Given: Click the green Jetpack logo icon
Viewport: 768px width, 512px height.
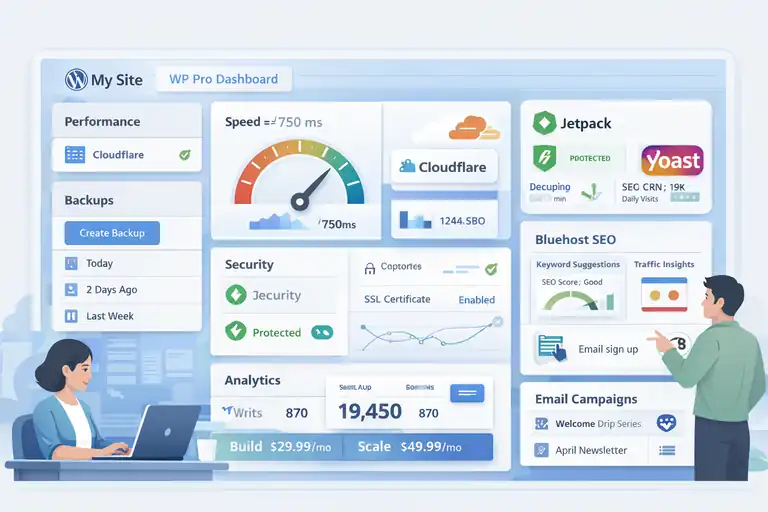Looking at the screenshot, I should pos(544,122).
